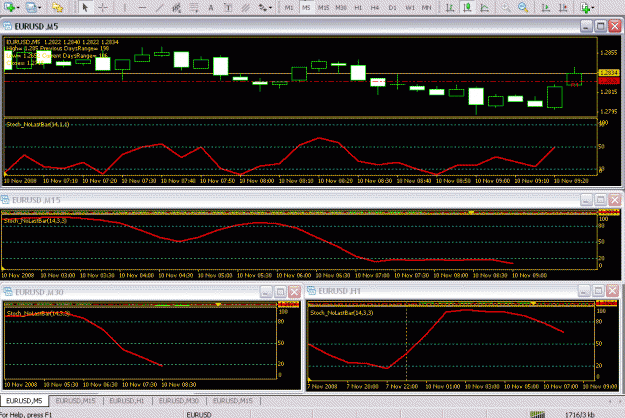Select the Text 'A' drawing tool
The width and height of the screenshot is (625, 418).
point(211,7)
